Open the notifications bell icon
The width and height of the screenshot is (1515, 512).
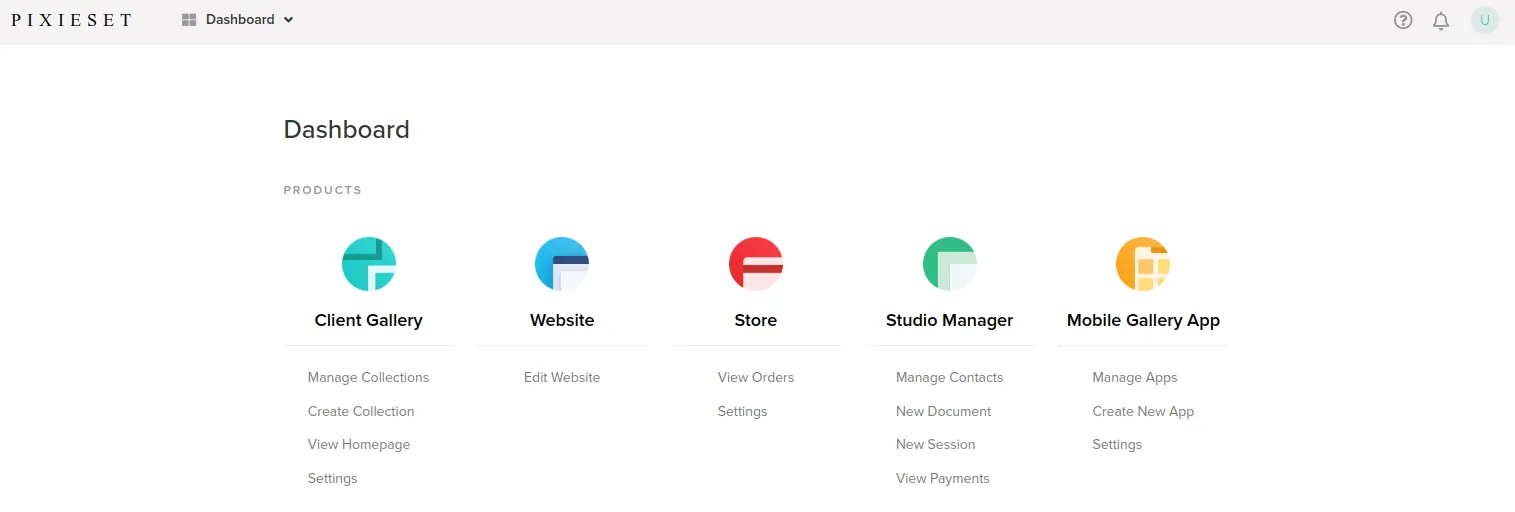[x=1441, y=20]
